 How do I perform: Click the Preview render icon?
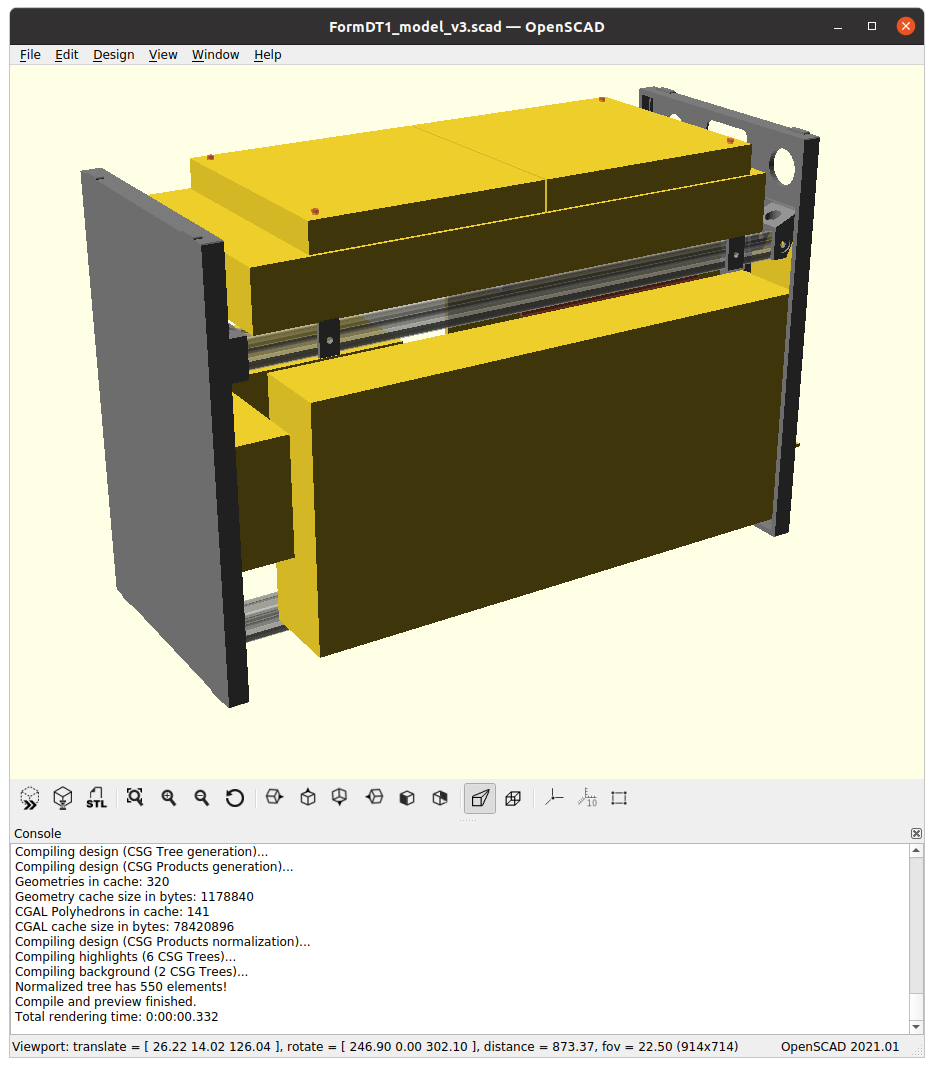pos(29,798)
